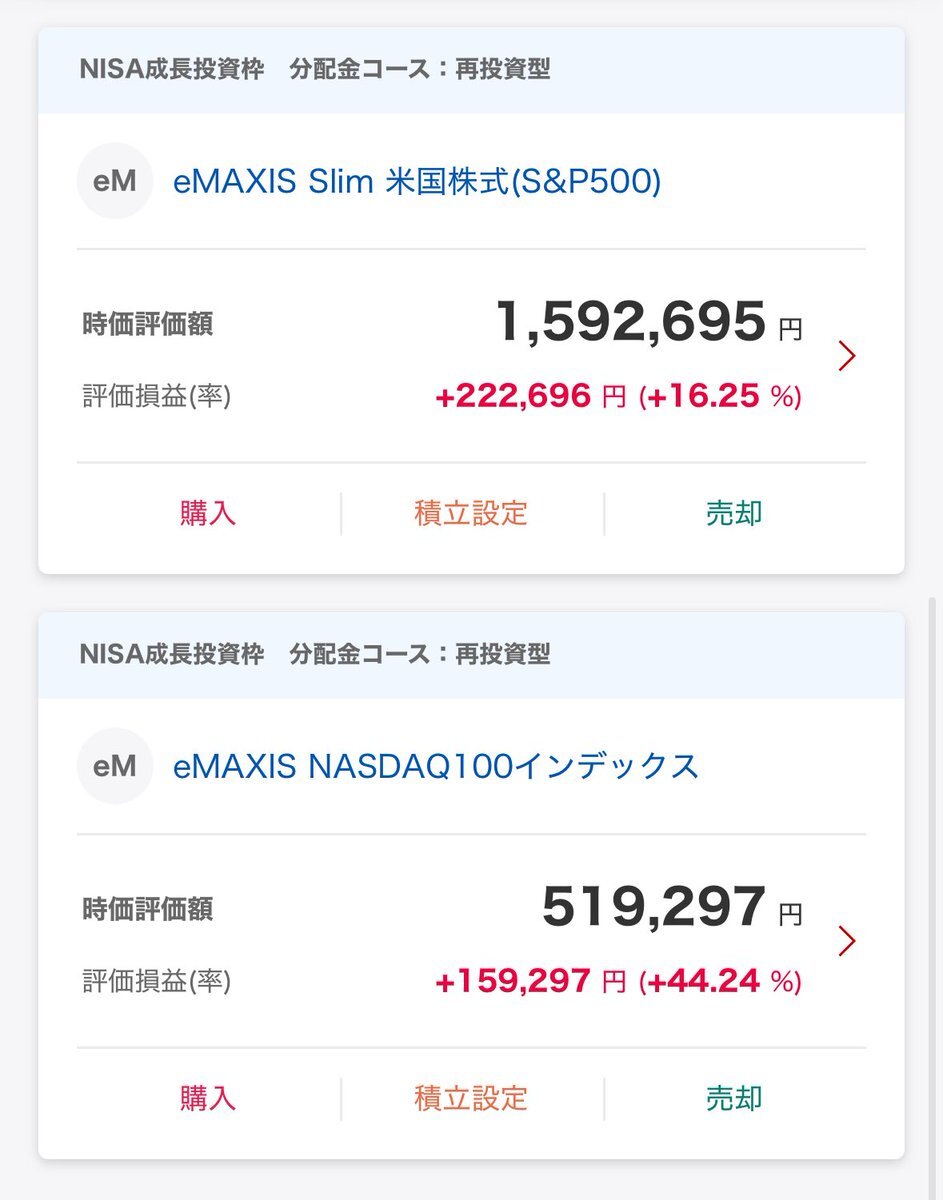Click the eM icon beside the S&P500 fund
943x1200 pixels.
(115, 181)
